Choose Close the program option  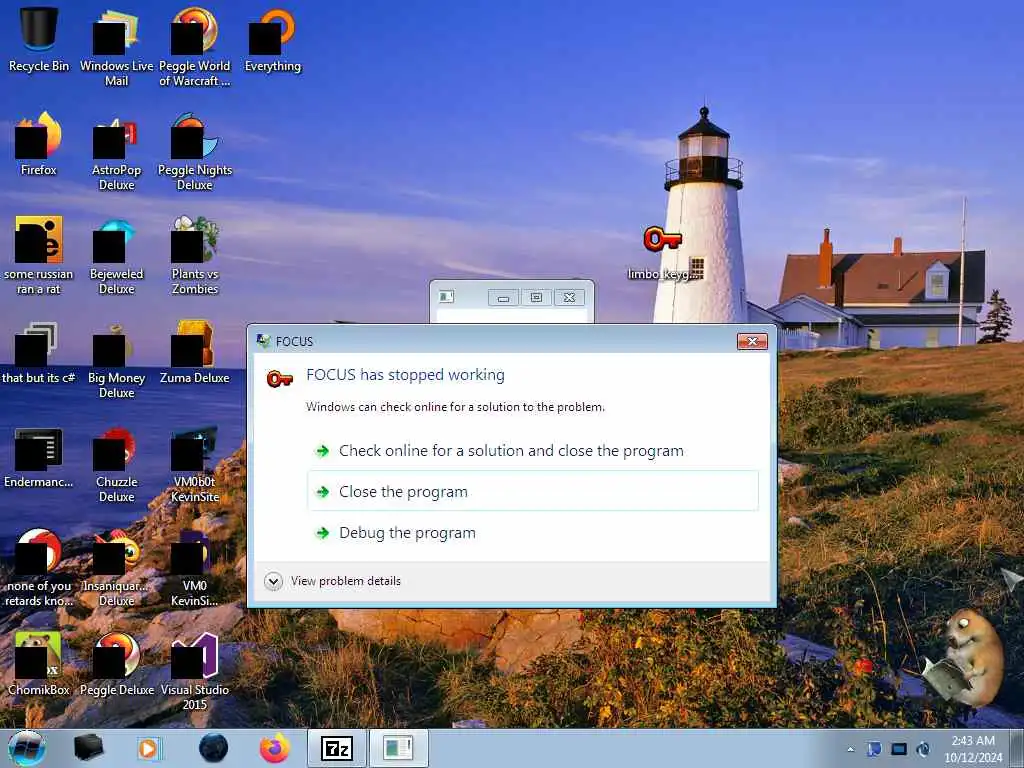pyautogui.click(x=532, y=491)
